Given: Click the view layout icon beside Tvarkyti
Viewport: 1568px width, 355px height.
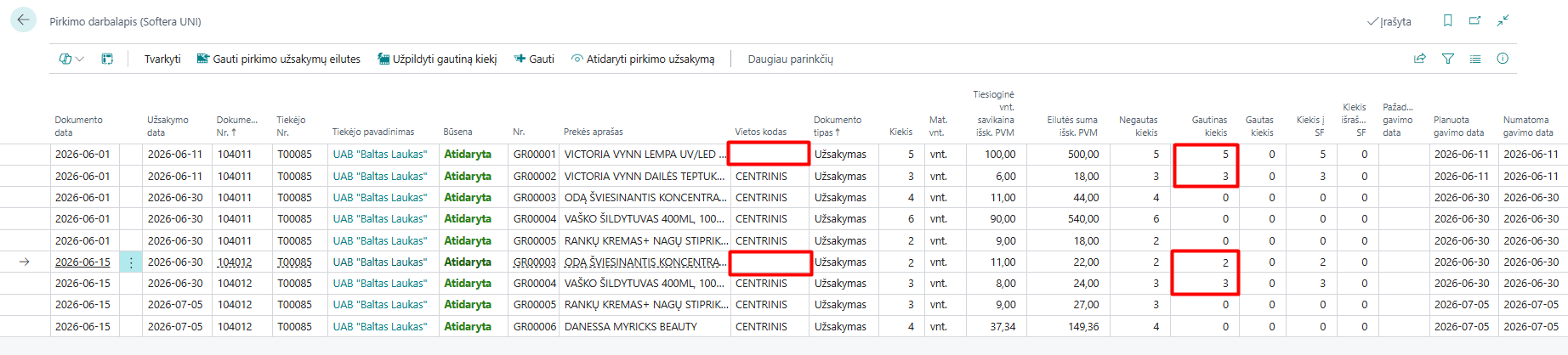Looking at the screenshot, I should 107,59.
